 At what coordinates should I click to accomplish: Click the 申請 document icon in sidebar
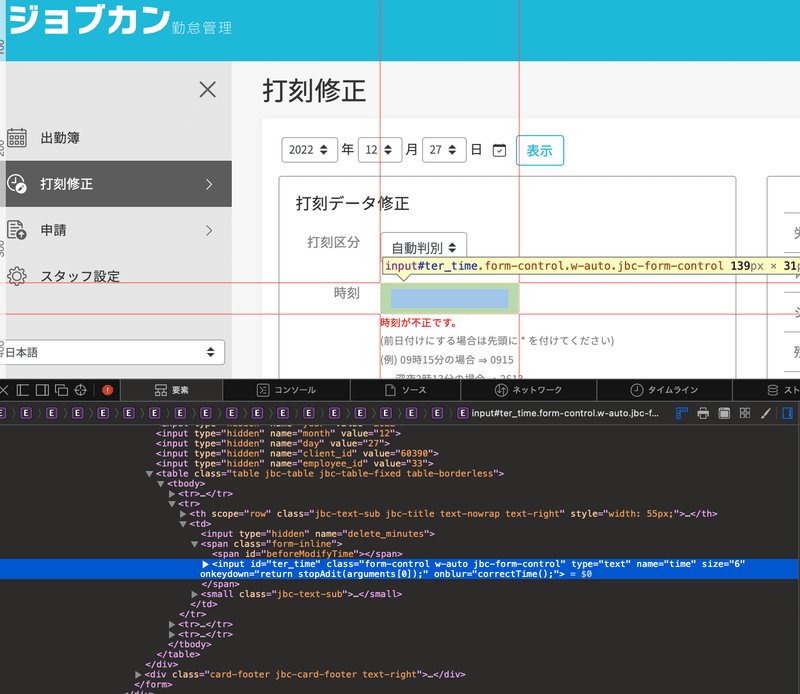[x=17, y=230]
